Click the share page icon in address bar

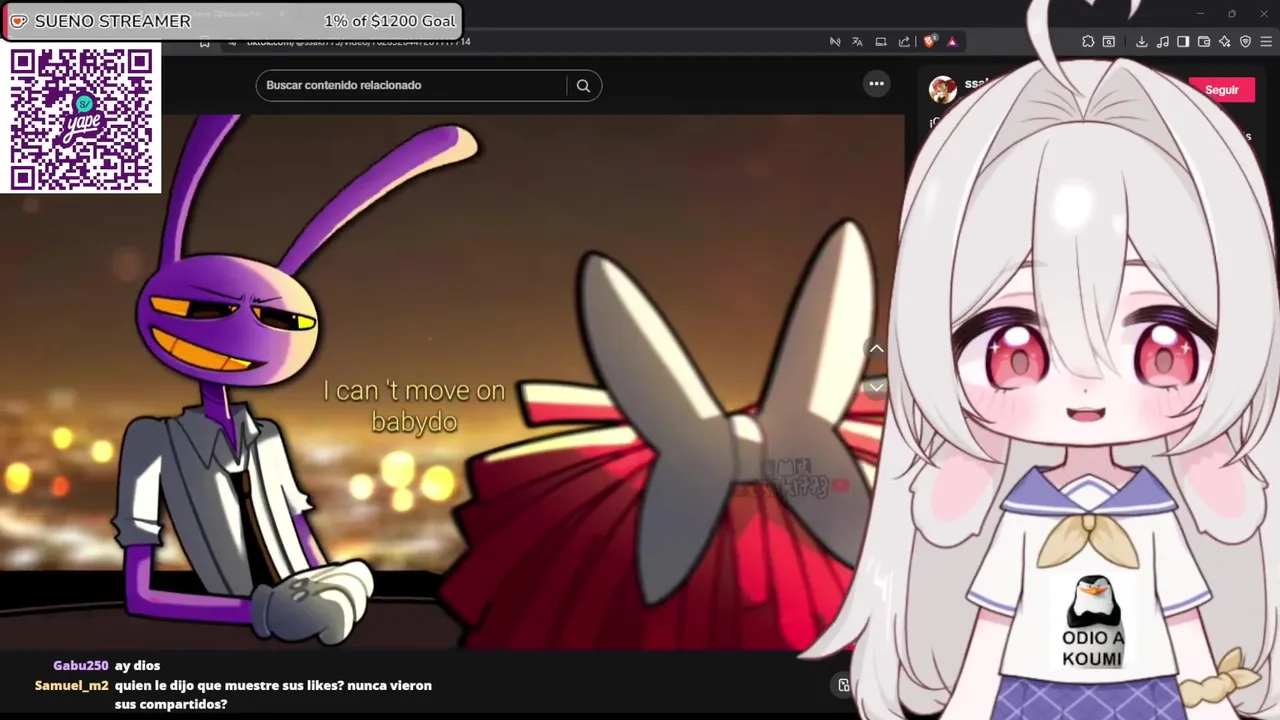[x=904, y=42]
